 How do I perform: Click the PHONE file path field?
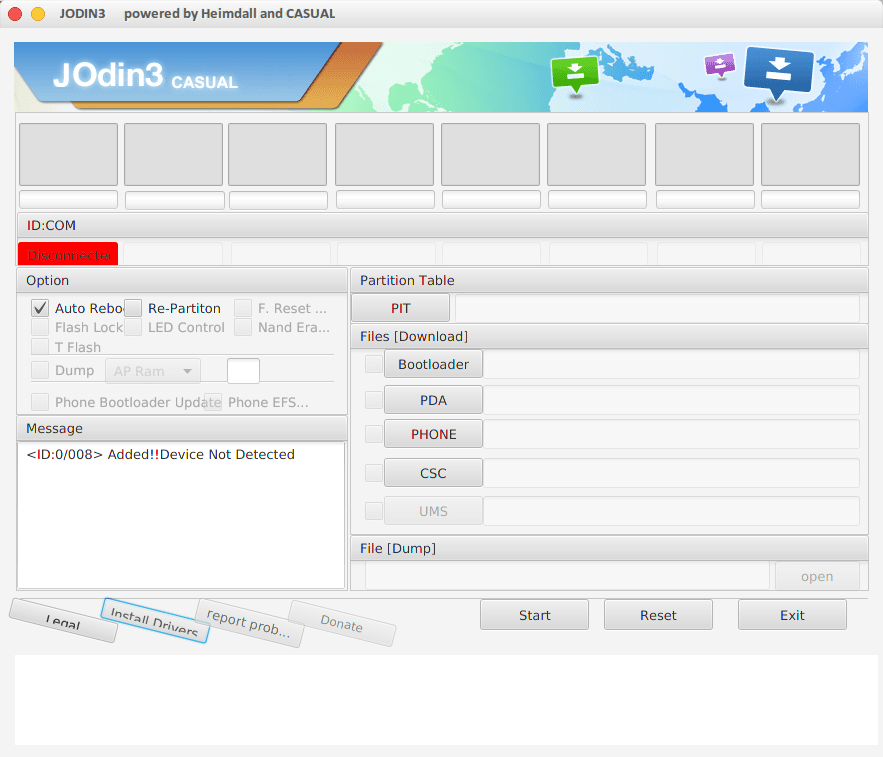671,434
